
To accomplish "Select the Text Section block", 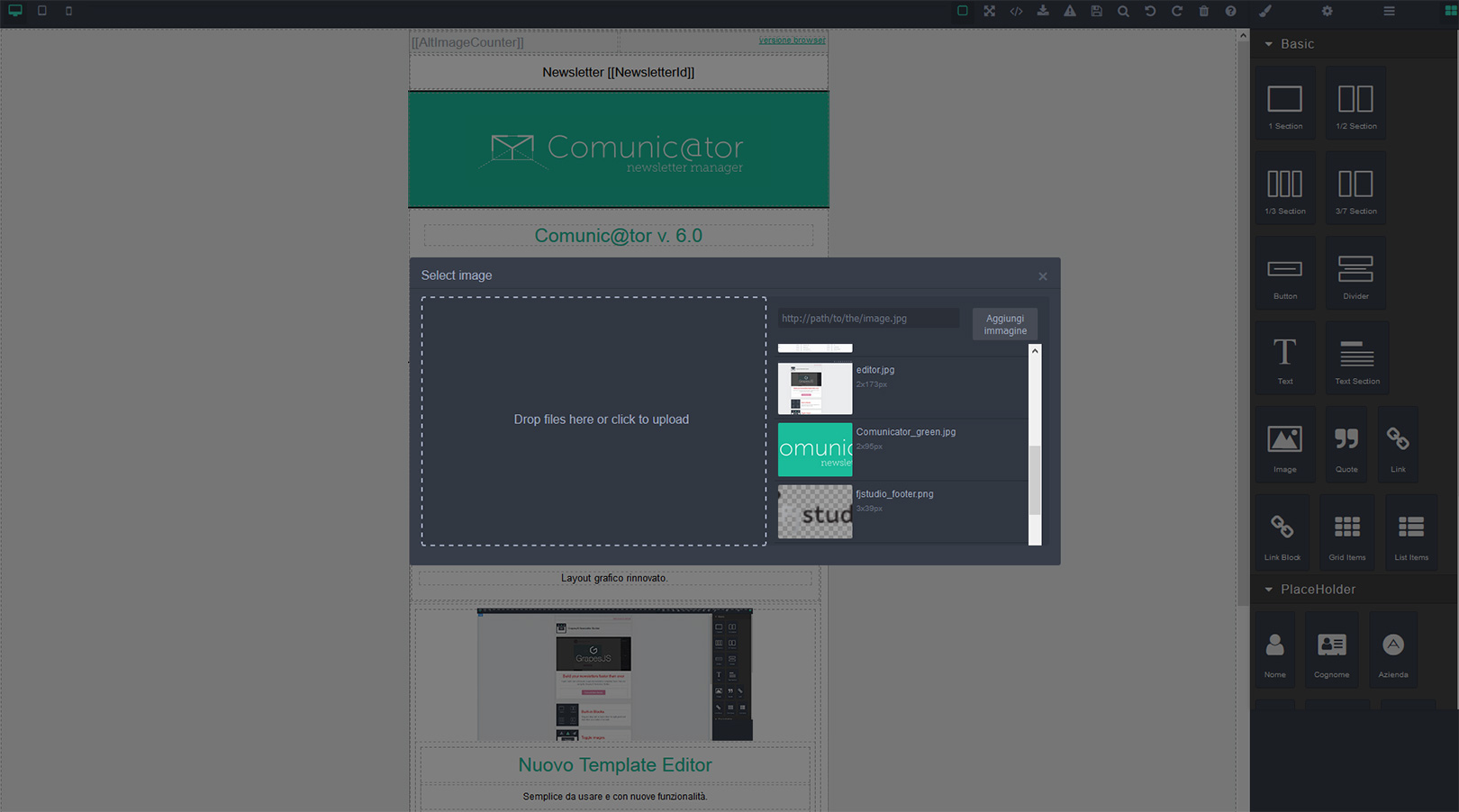I will pyautogui.click(x=1357, y=358).
